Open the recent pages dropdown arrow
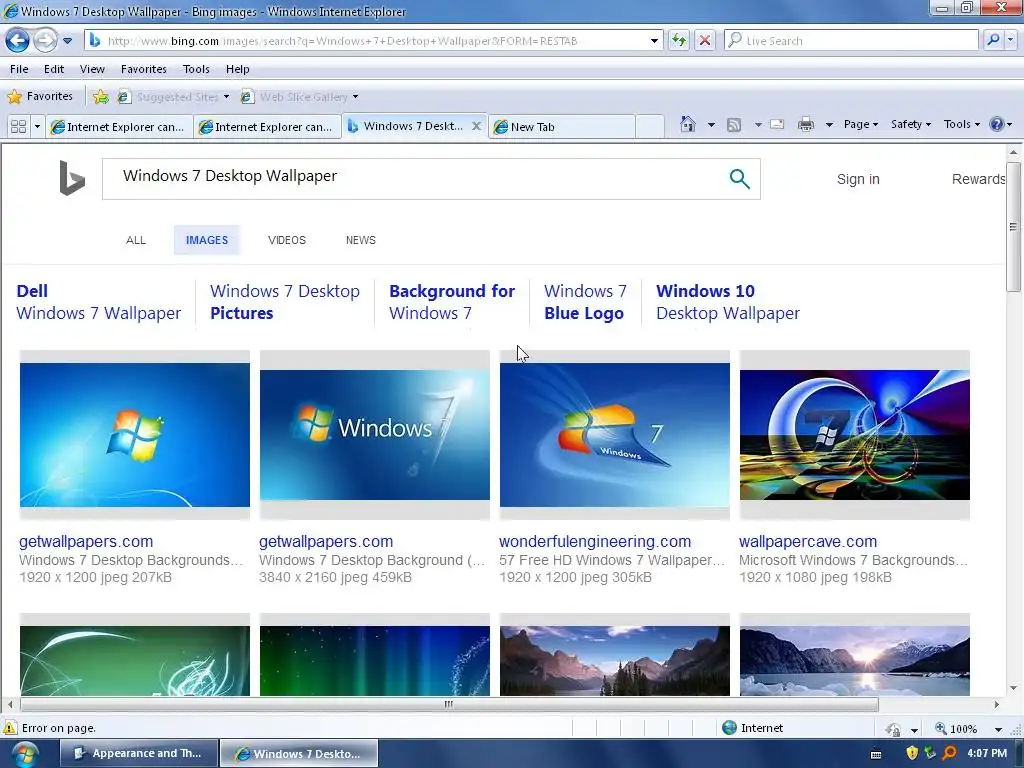1024x768 pixels. coord(67,40)
